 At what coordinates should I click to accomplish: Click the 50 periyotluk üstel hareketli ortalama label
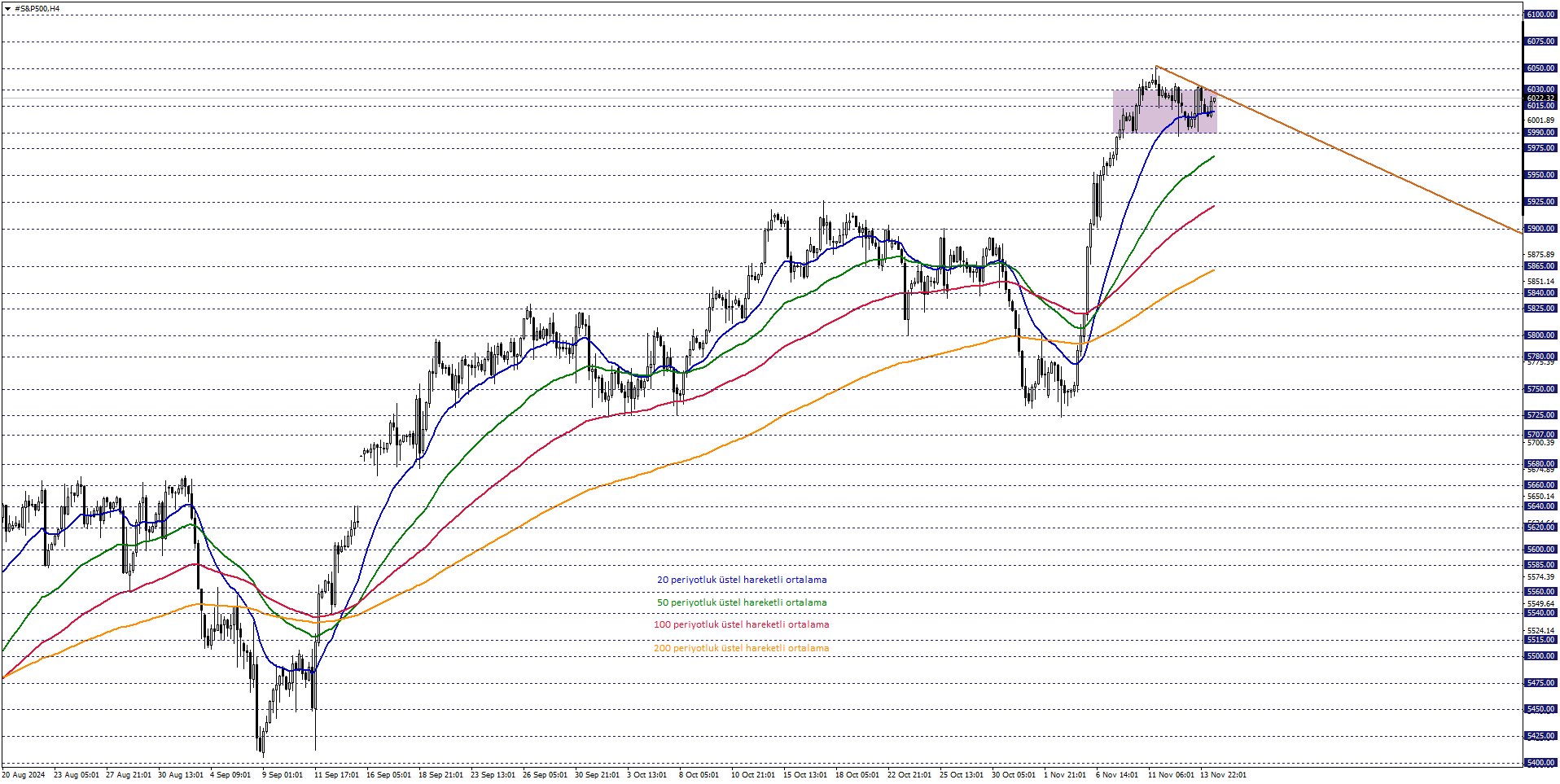(x=742, y=602)
